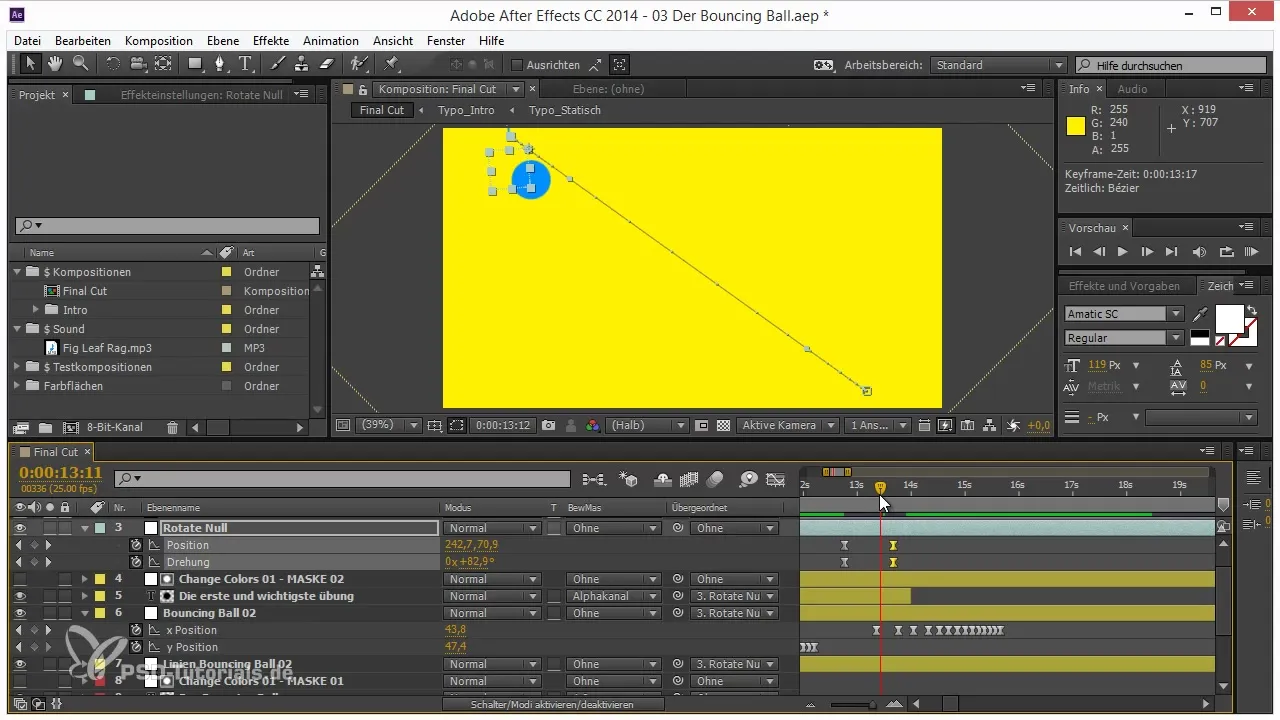Hide the Rotate Null layer
Viewport: 1280px width, 720px height.
click(21, 528)
